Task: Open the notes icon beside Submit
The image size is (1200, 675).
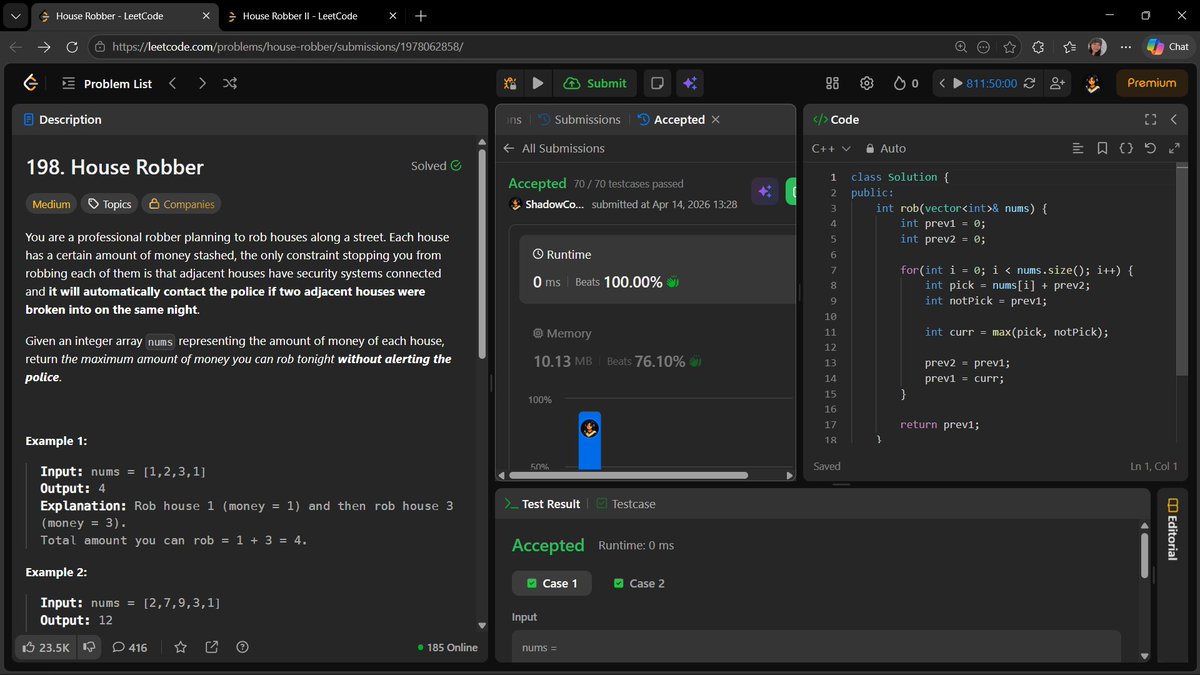Action: pos(657,83)
